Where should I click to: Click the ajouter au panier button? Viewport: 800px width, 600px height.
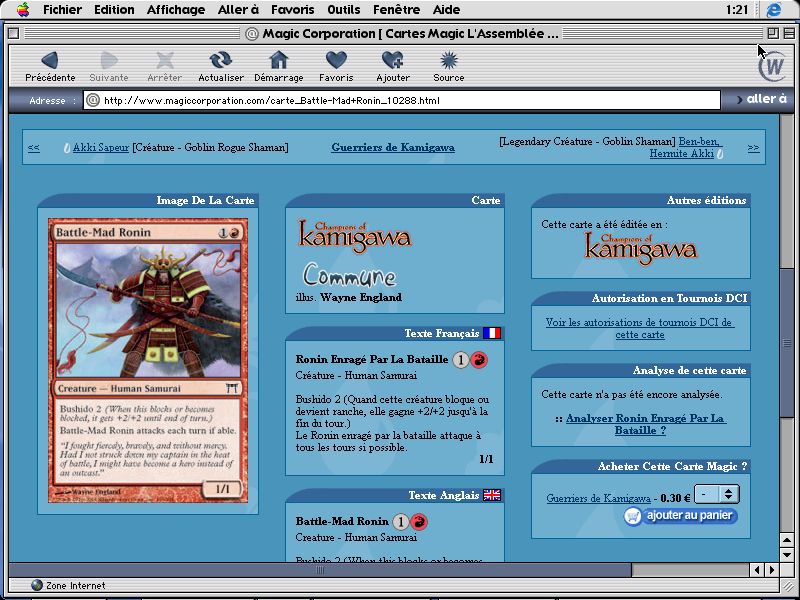point(681,516)
